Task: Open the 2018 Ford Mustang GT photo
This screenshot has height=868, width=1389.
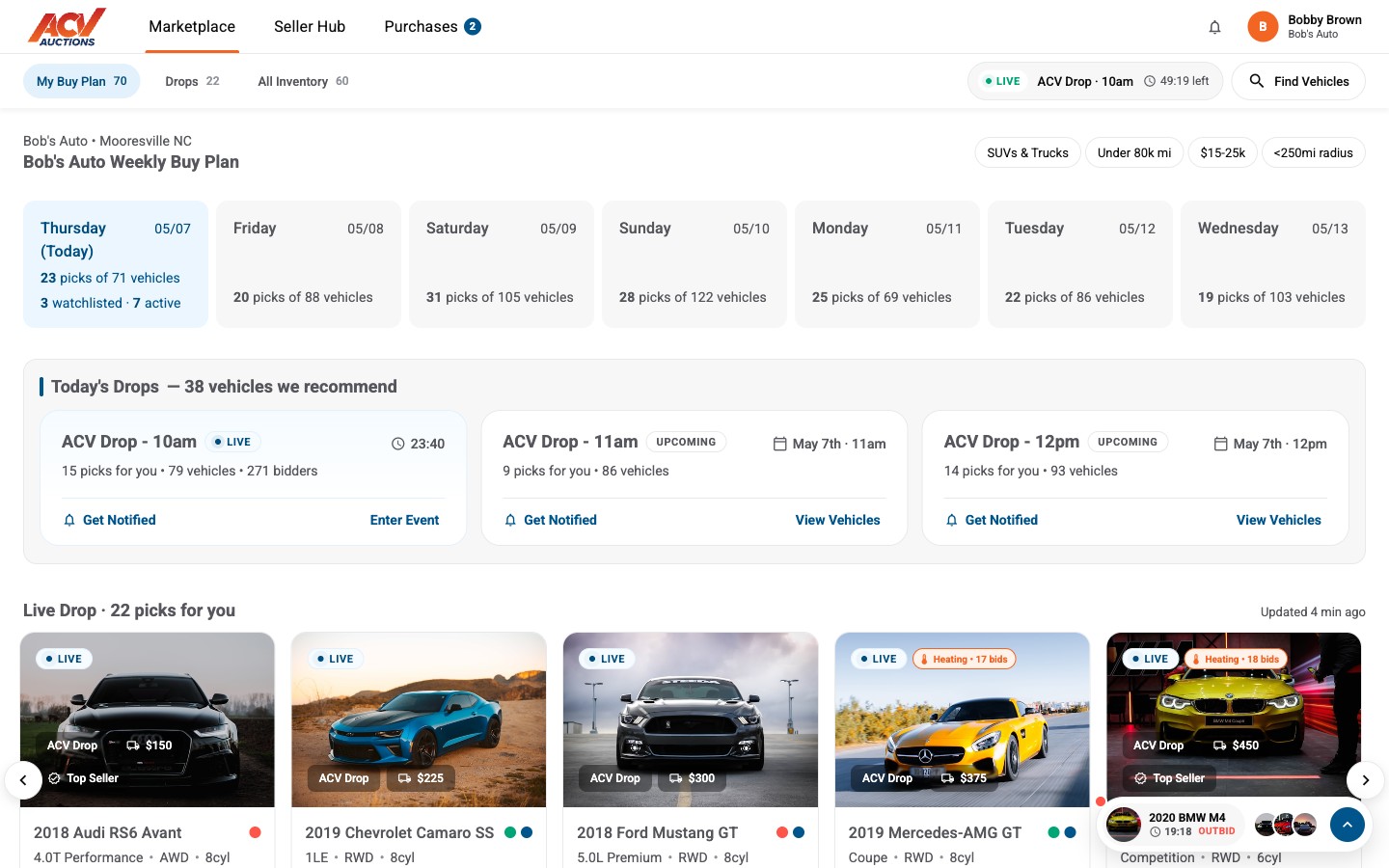Action: [691, 719]
